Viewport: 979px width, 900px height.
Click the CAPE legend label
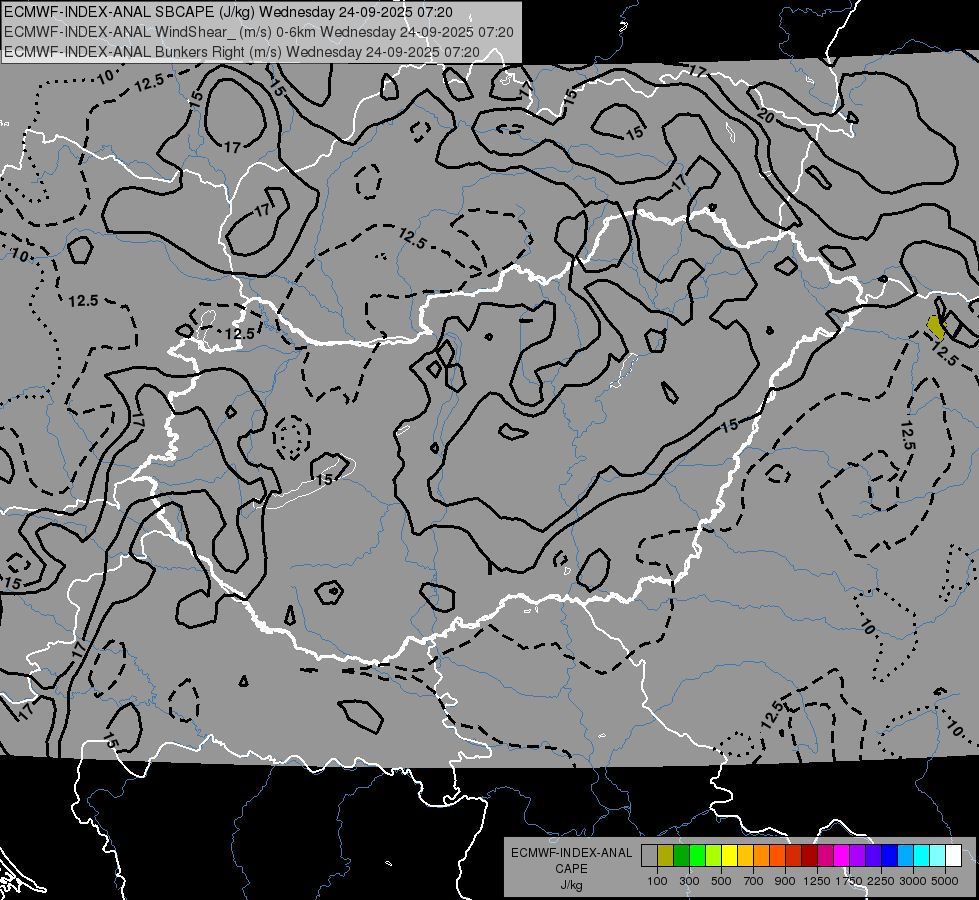[571, 869]
